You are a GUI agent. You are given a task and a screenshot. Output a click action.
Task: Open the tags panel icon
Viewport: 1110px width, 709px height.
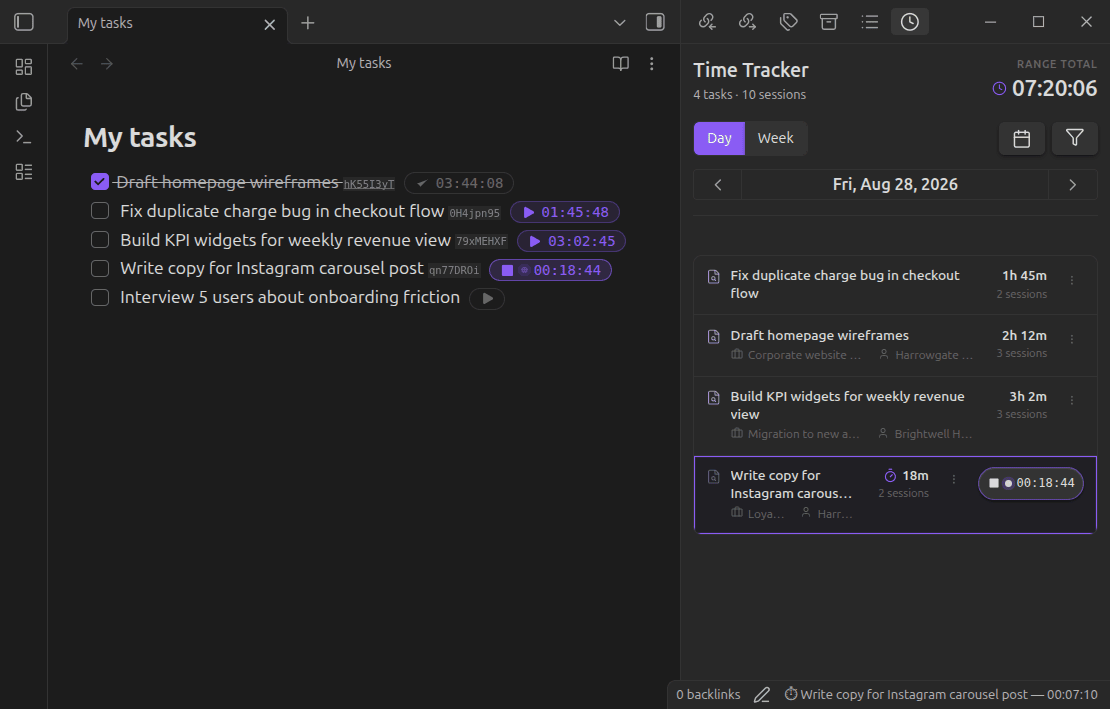(x=788, y=22)
